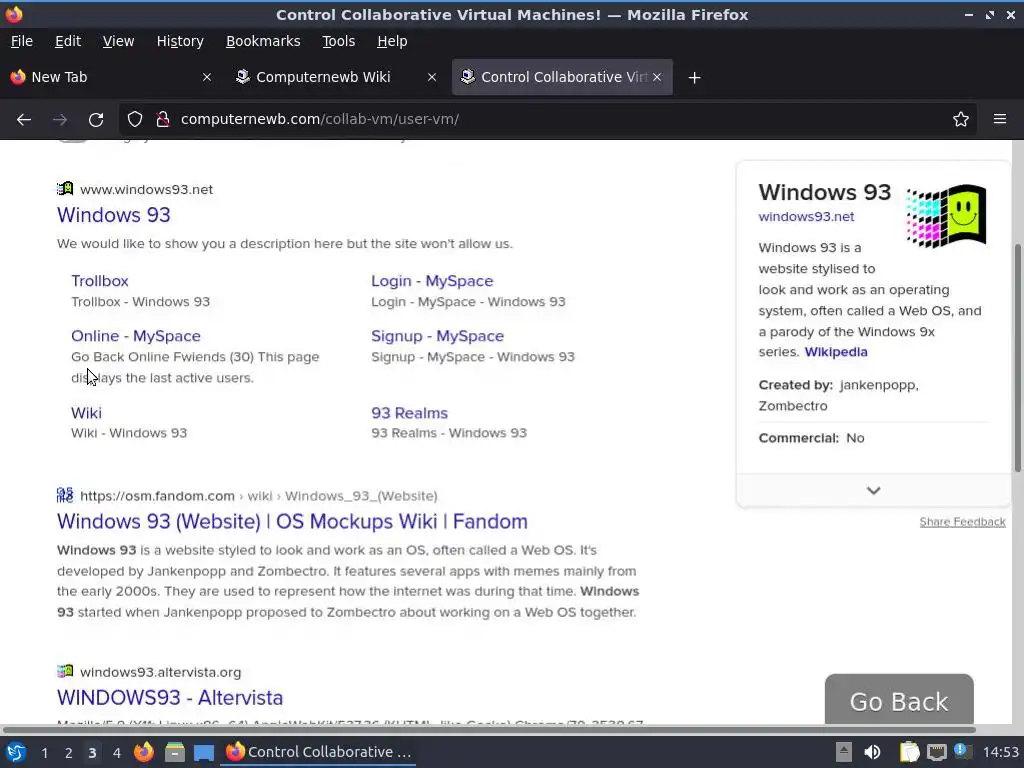Open the Wikipedia link in info panel
This screenshot has width=1024, height=768.
click(835, 352)
